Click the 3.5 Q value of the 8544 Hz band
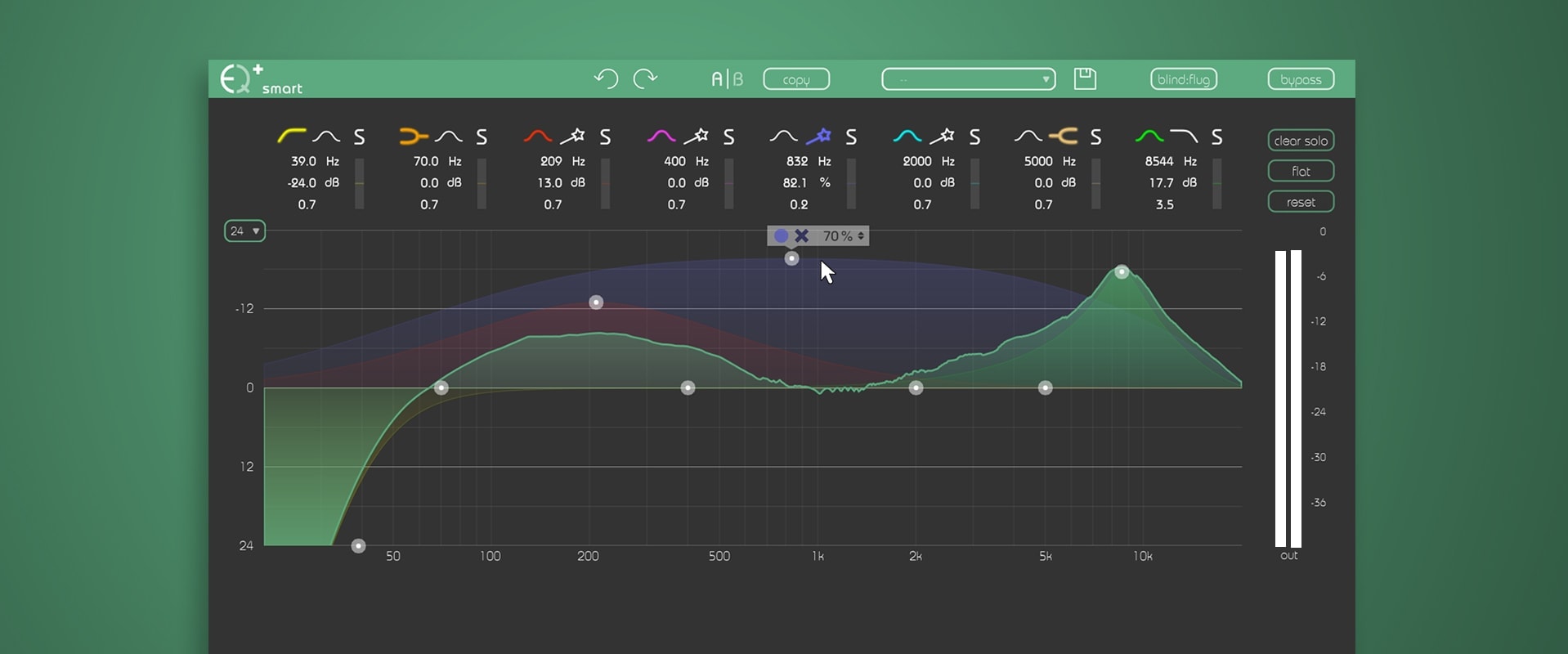This screenshot has height=654, width=1568. (1164, 204)
